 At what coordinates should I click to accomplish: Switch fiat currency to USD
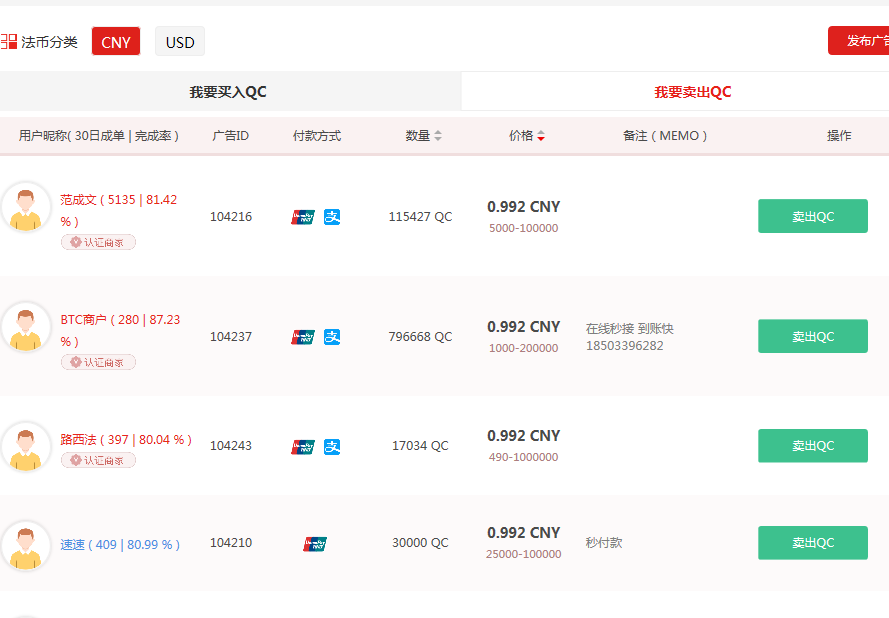pyautogui.click(x=180, y=42)
